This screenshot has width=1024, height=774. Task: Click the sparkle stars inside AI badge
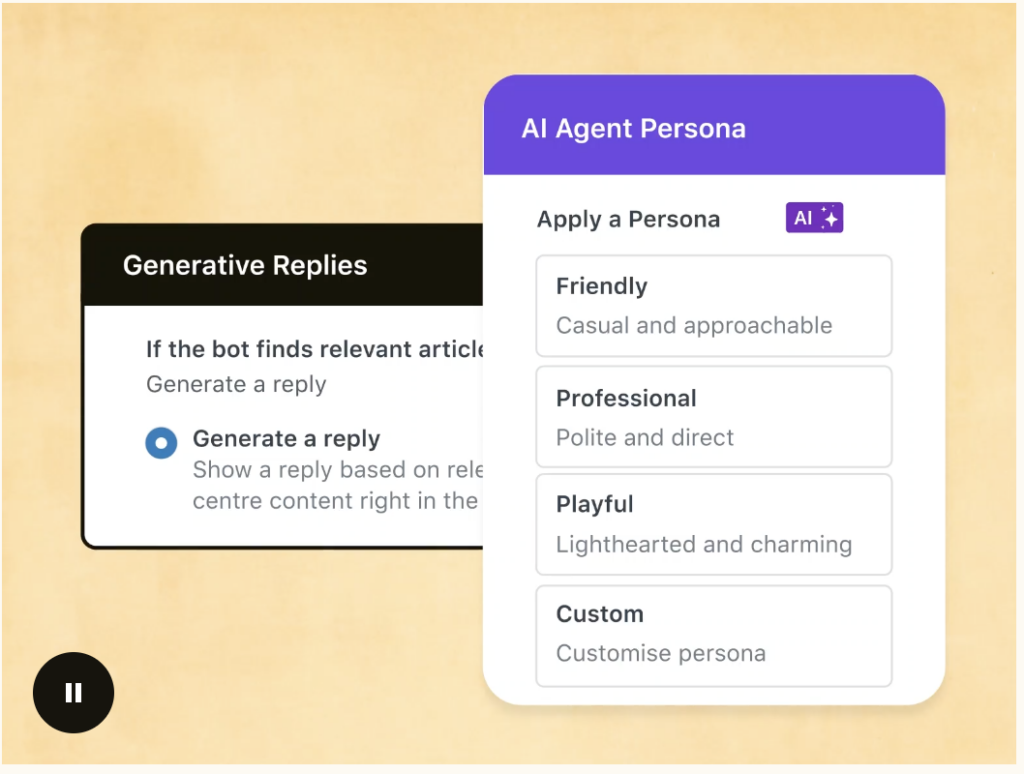click(x=829, y=217)
